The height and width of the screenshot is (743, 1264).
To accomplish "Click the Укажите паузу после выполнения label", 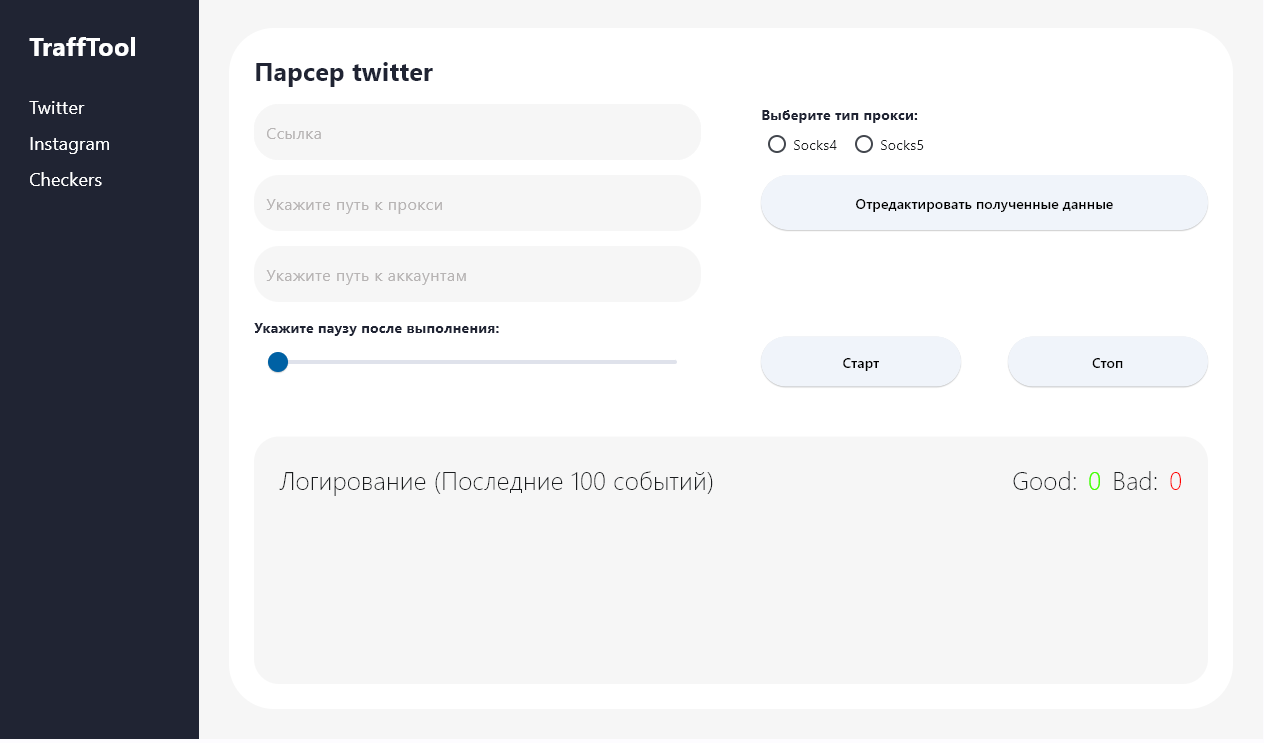I will coord(377,328).
